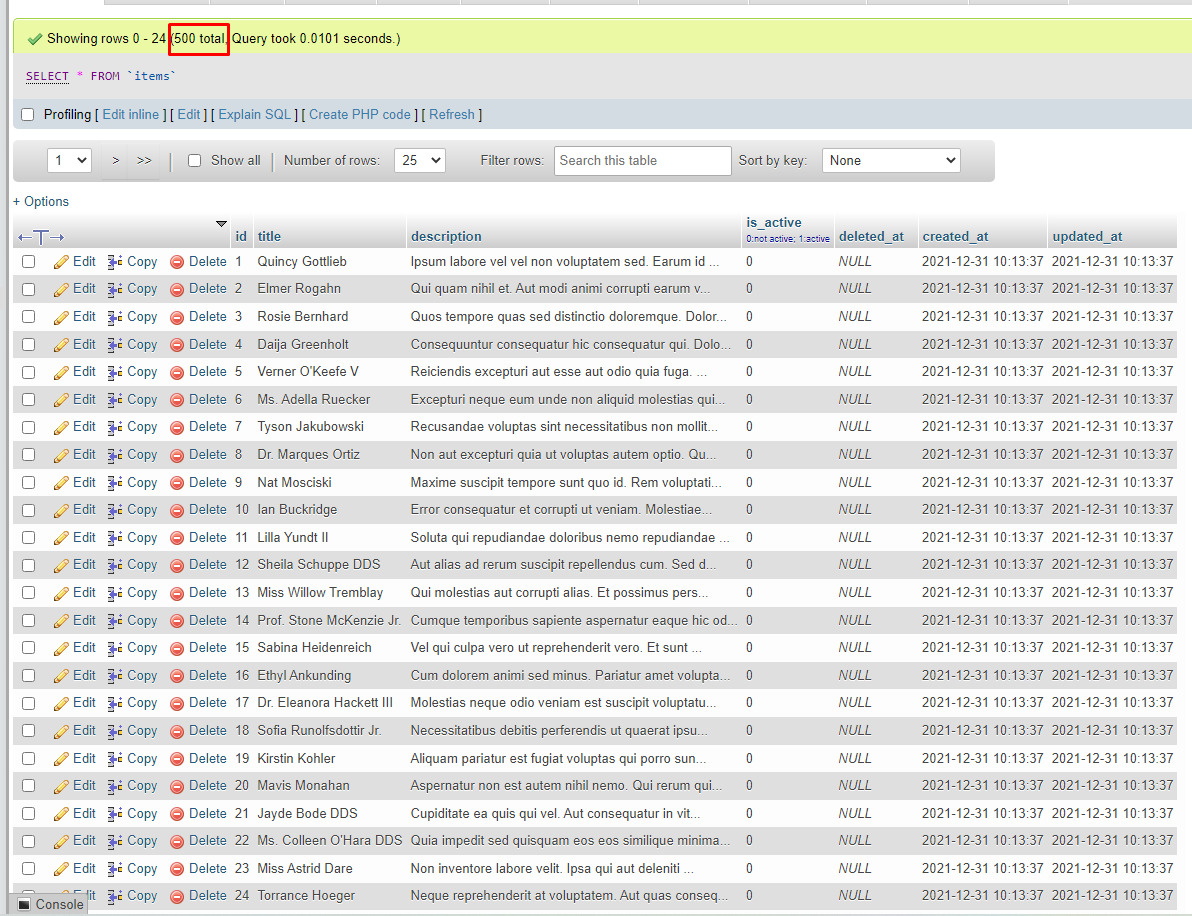1192x916 pixels.
Task: Click the red Delete icon for Sabina Heidenreich
Action: point(177,648)
